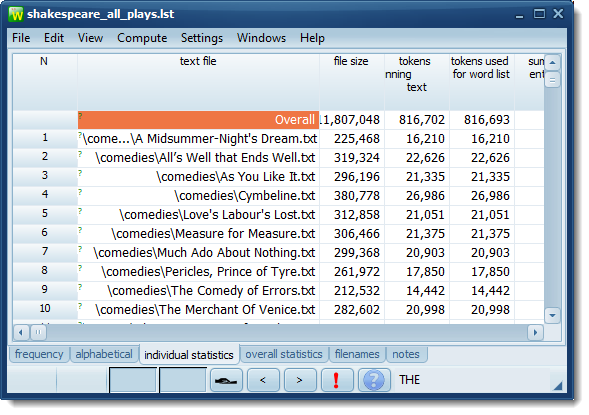Click the 'THE' status text at bottom
Screen dimensions: 589x415
tap(409, 380)
